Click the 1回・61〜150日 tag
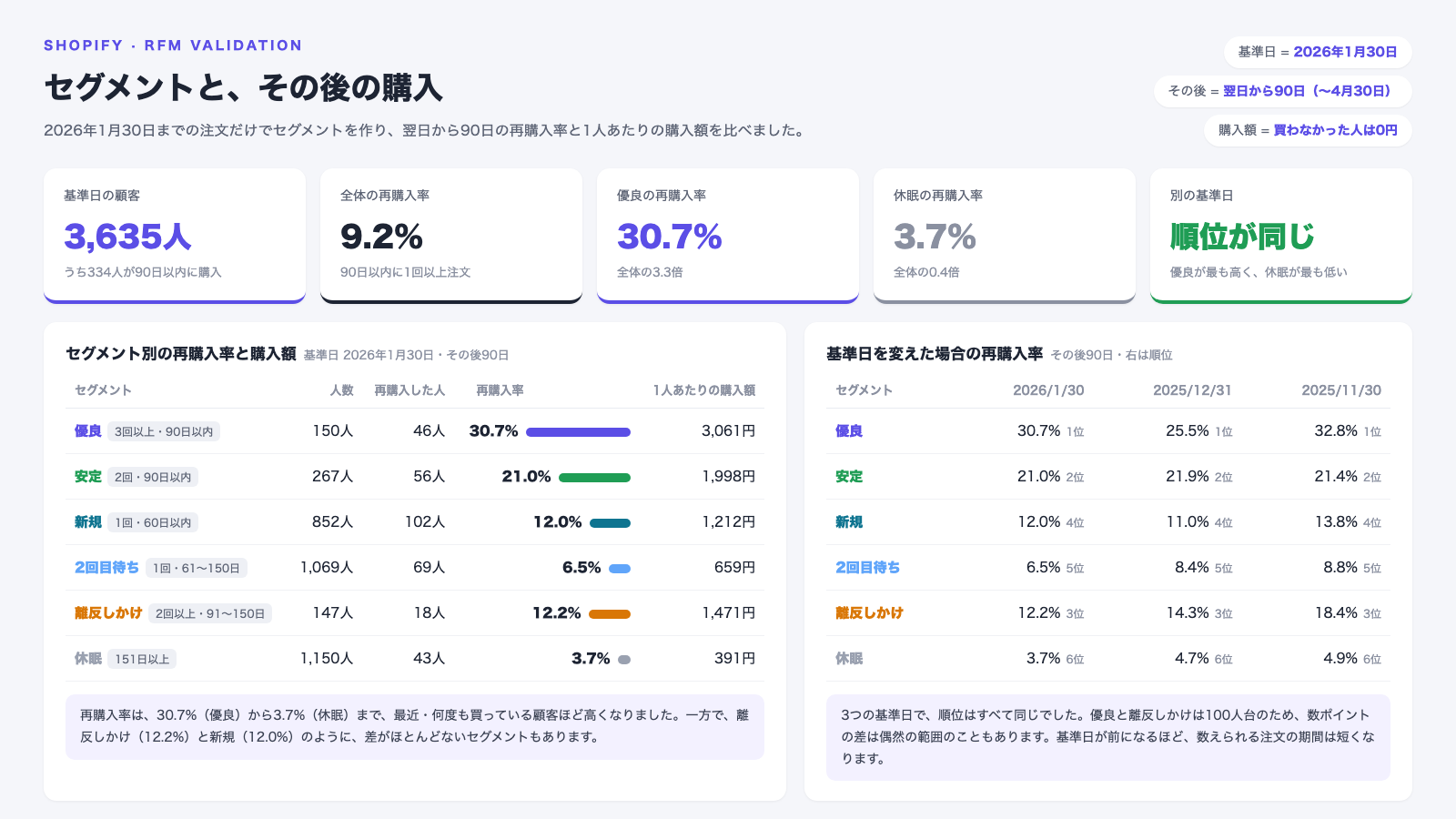Viewport: 1456px width, 819px height. tap(197, 568)
